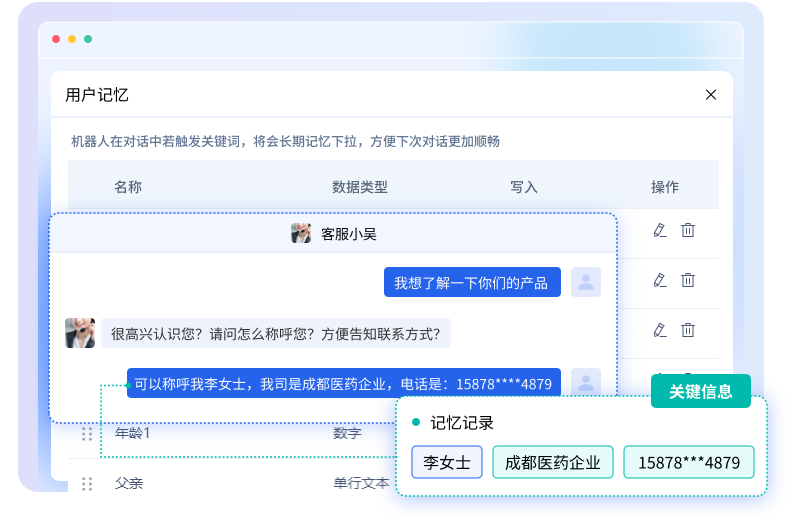The height and width of the screenshot is (520, 805).
Task: Click the trash icon level with 客服小吴 header
Action: point(688,230)
